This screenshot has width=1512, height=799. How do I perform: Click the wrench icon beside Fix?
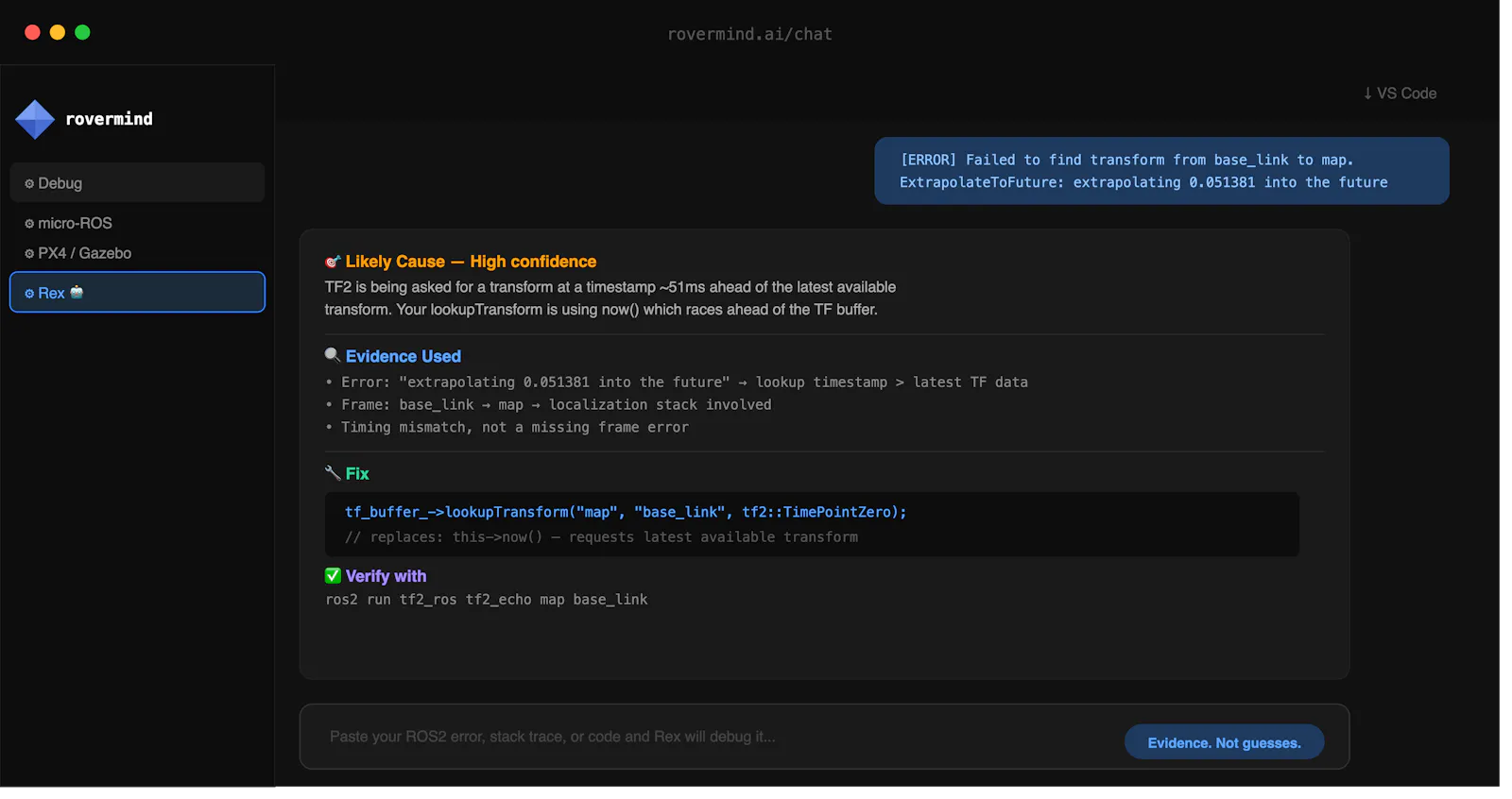pyautogui.click(x=333, y=472)
